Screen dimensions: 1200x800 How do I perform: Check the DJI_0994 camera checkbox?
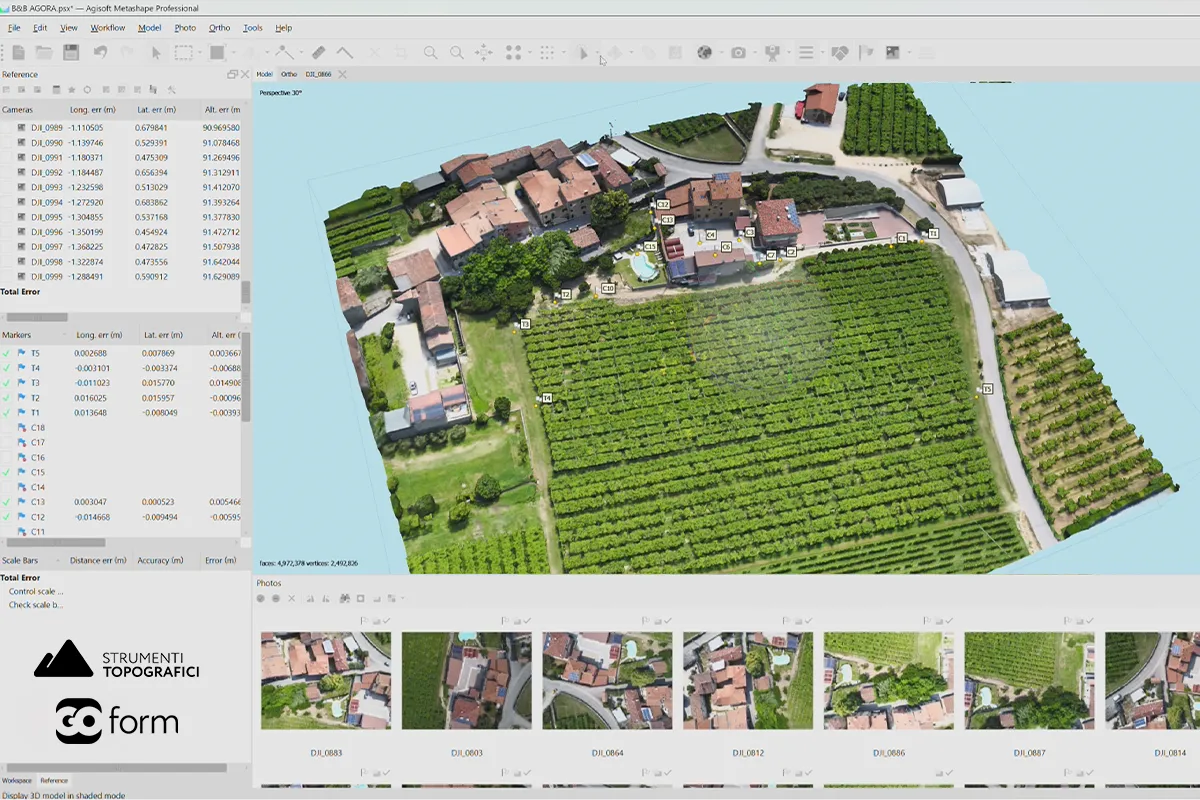[x=7, y=202]
